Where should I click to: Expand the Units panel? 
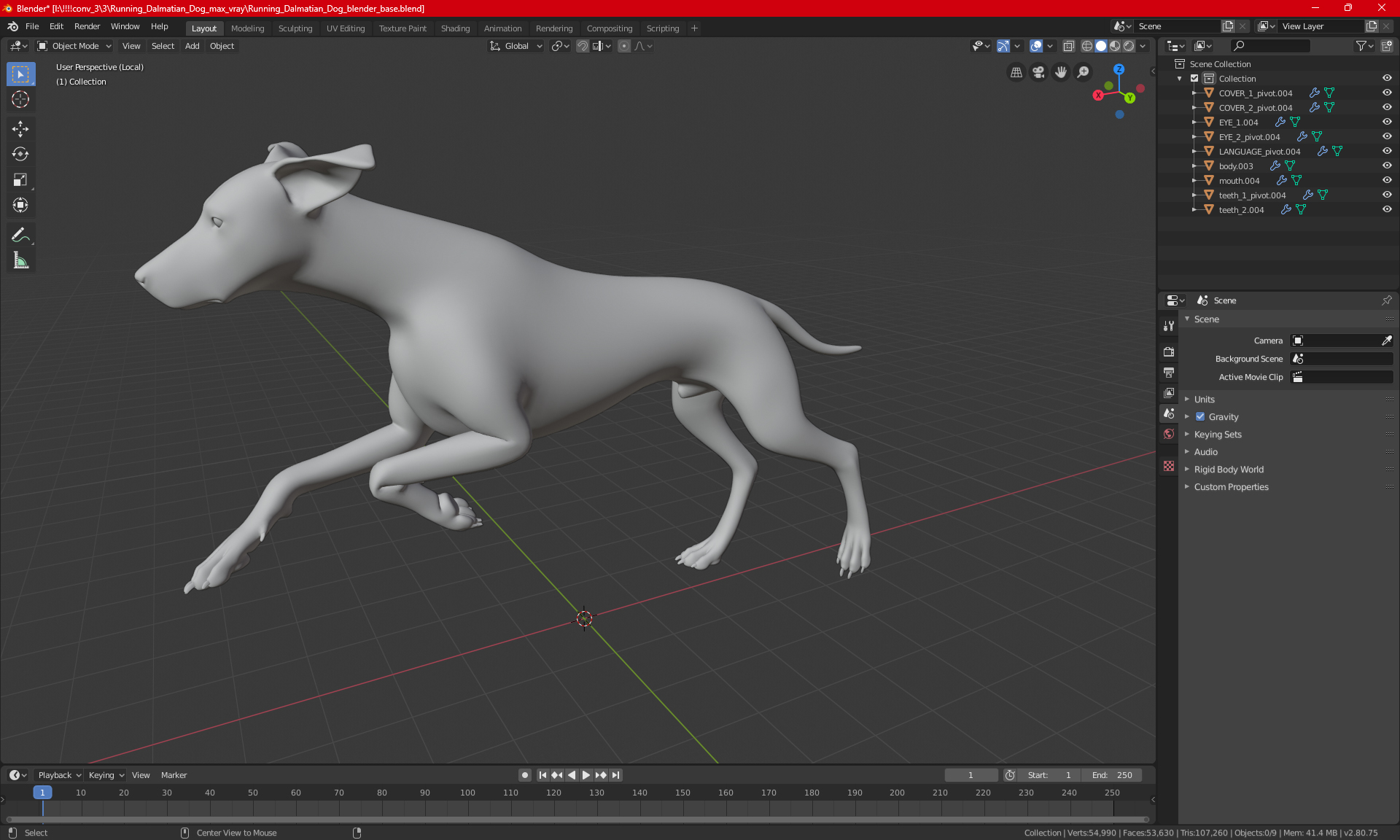[1204, 400]
